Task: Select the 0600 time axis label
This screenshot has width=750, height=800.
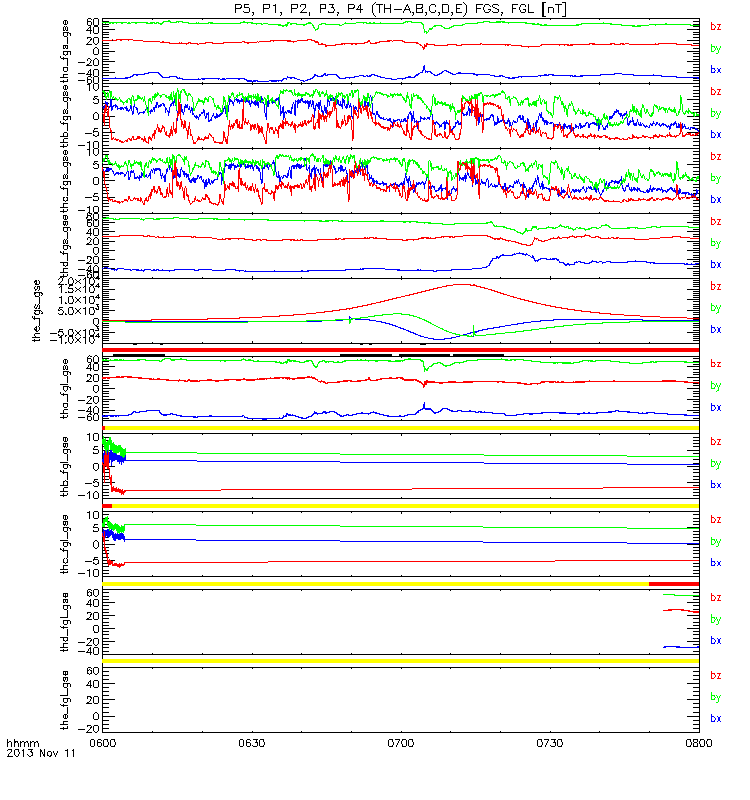Action: point(103,743)
